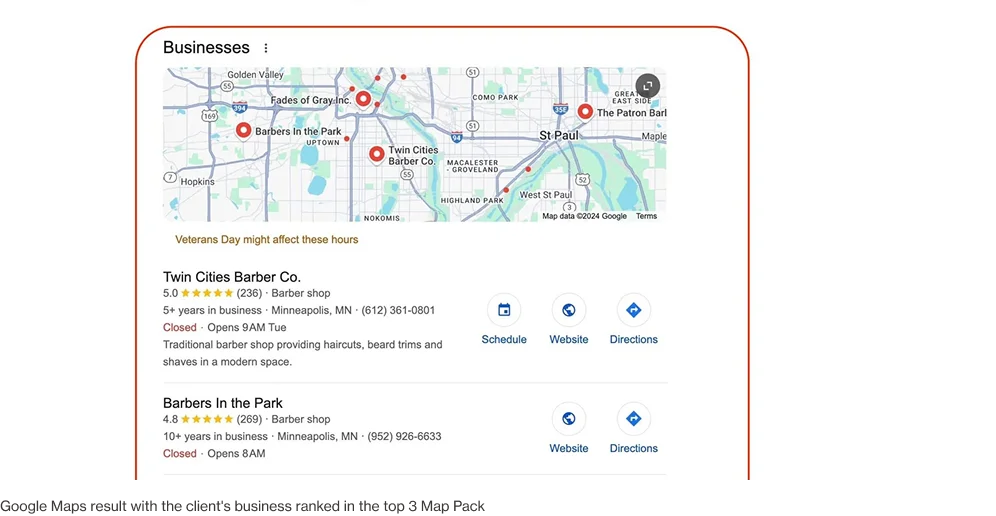Screen dimensions: 996x516
Task: Click the Hopkins label on map
Action: (x=198, y=182)
